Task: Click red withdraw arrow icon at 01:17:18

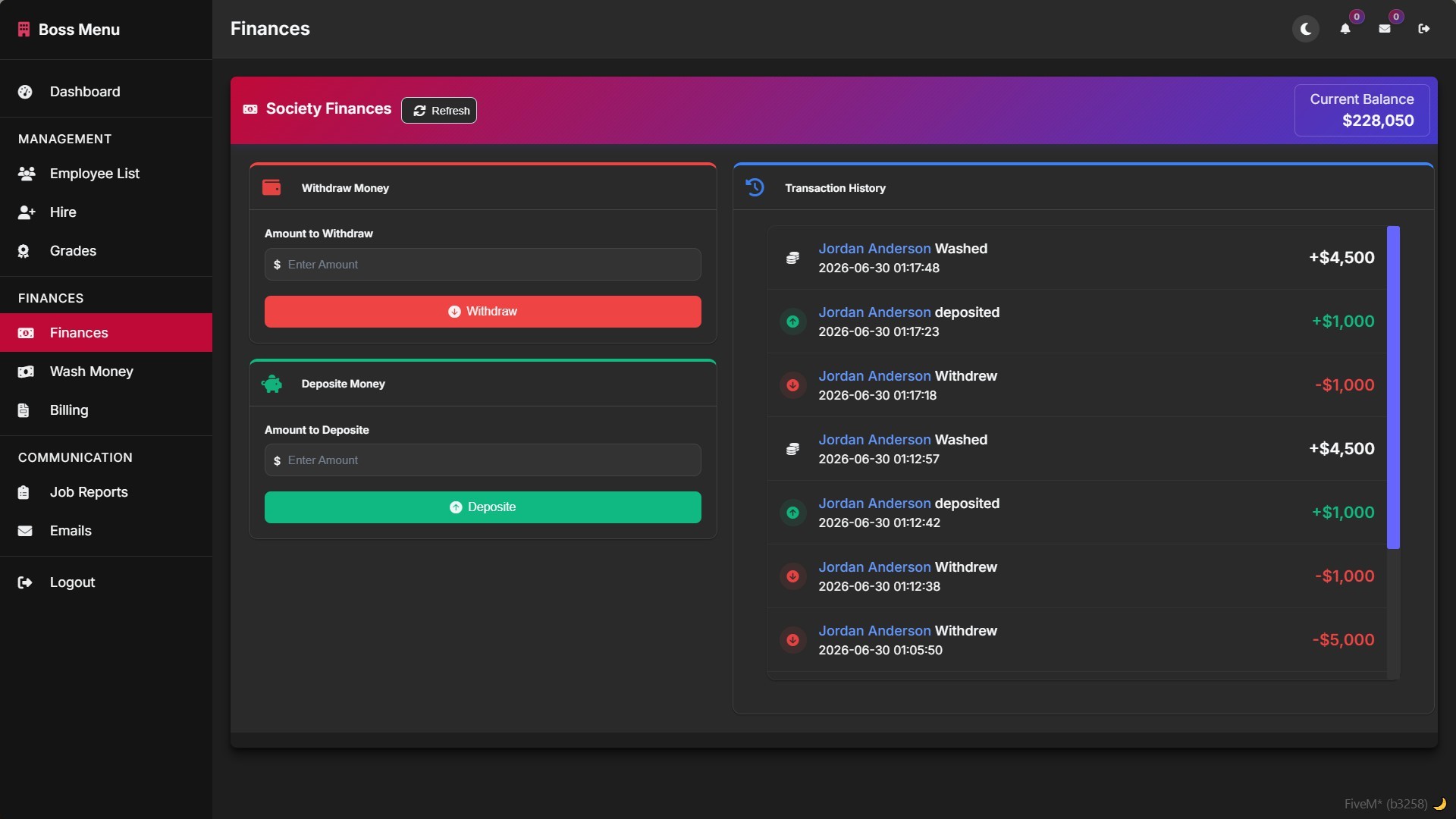Action: click(792, 385)
